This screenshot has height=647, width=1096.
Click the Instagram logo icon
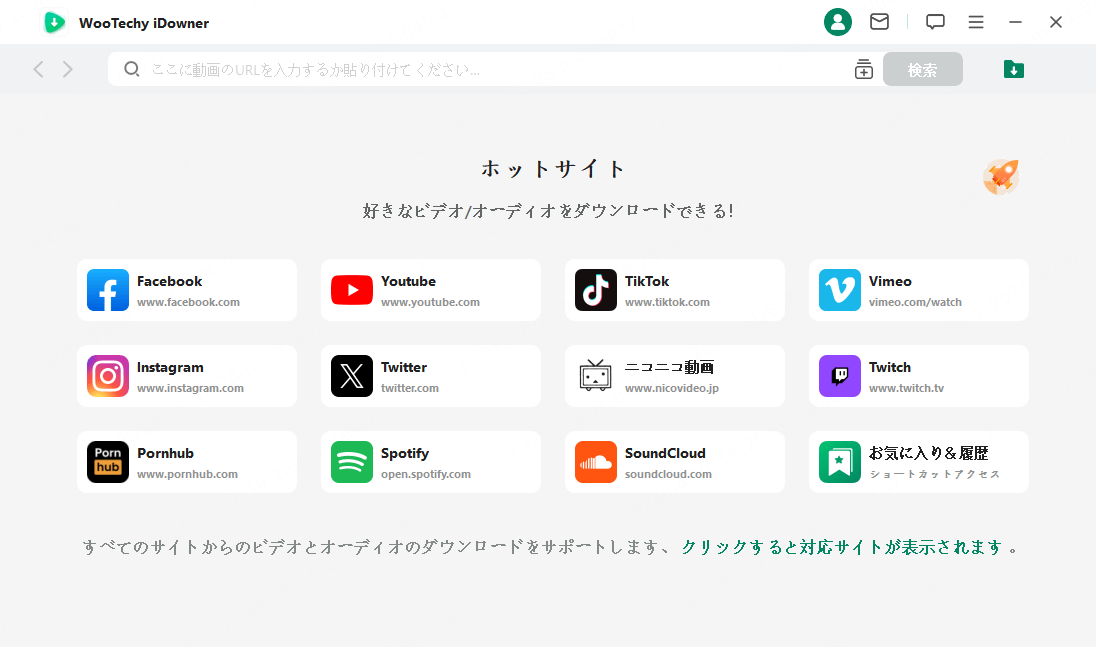[108, 376]
